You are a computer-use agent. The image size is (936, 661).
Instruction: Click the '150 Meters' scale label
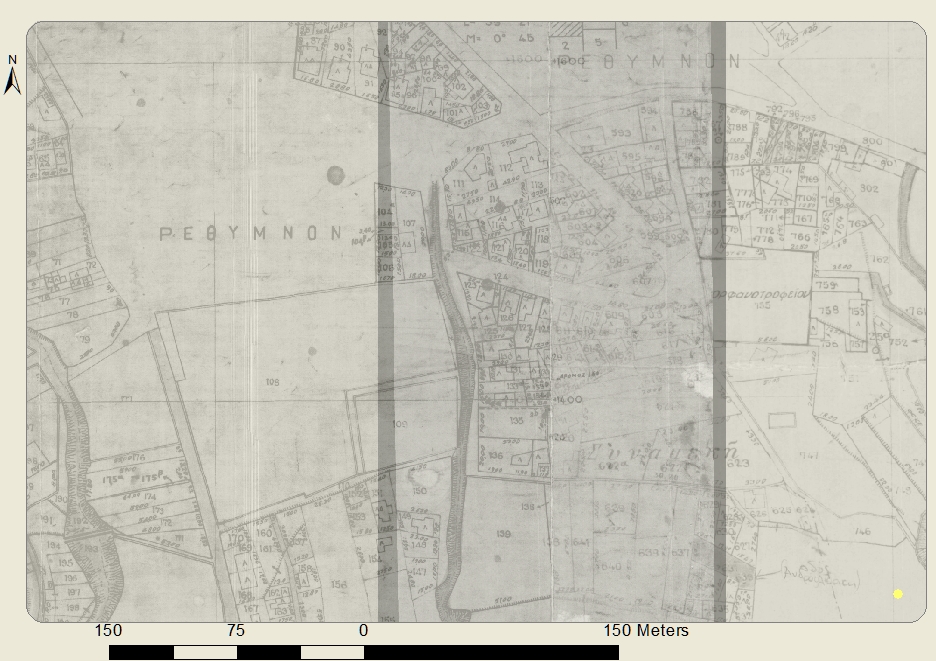[x=645, y=631]
